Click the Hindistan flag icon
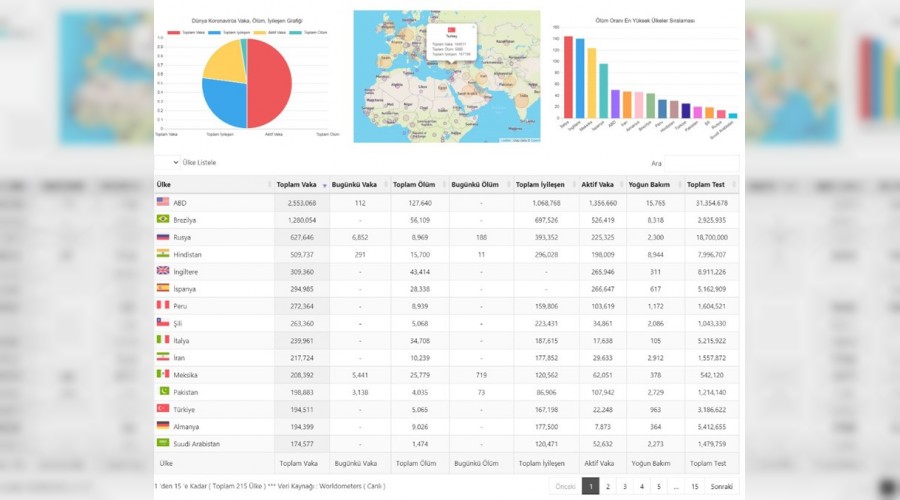This screenshot has height=500, width=900. point(163,253)
